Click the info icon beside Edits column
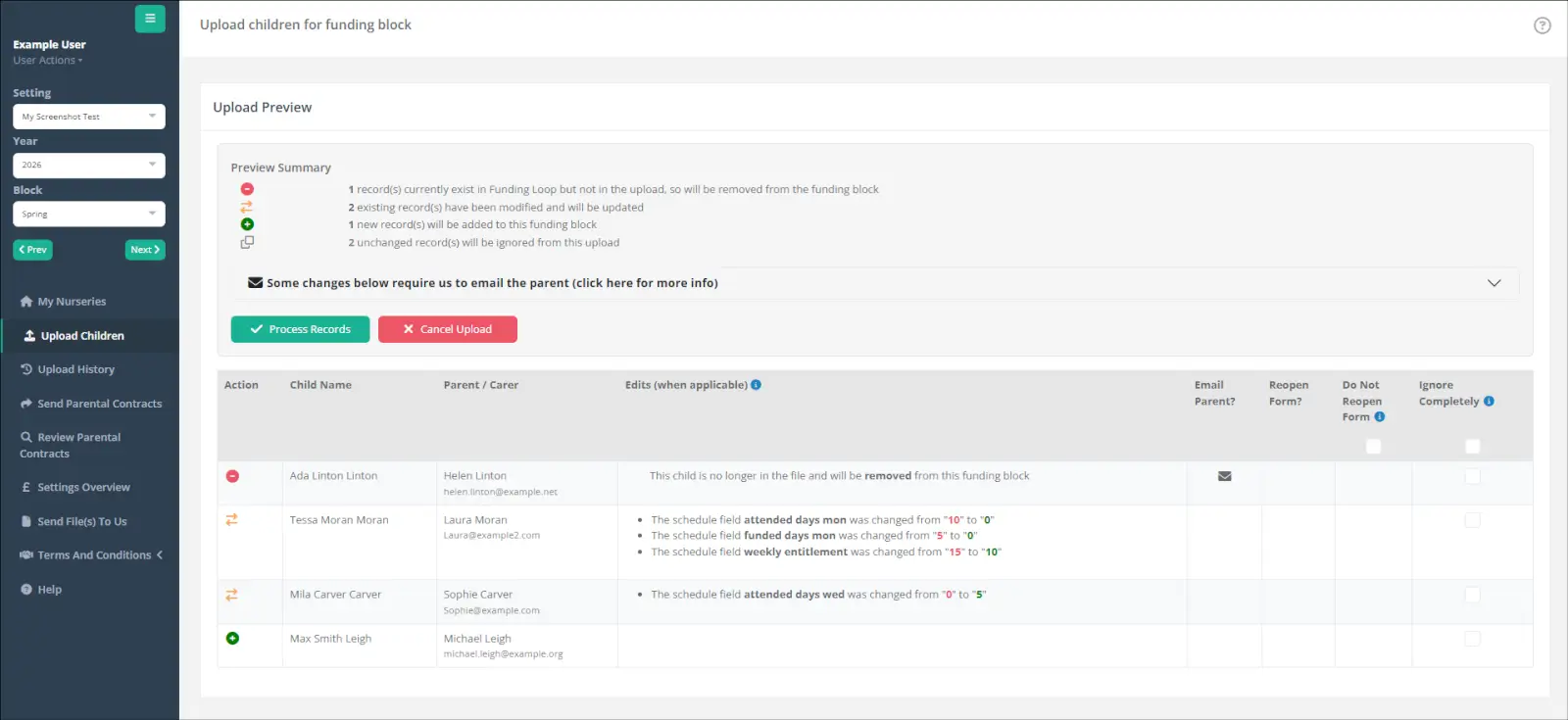This screenshot has width=1568, height=720. (x=756, y=385)
